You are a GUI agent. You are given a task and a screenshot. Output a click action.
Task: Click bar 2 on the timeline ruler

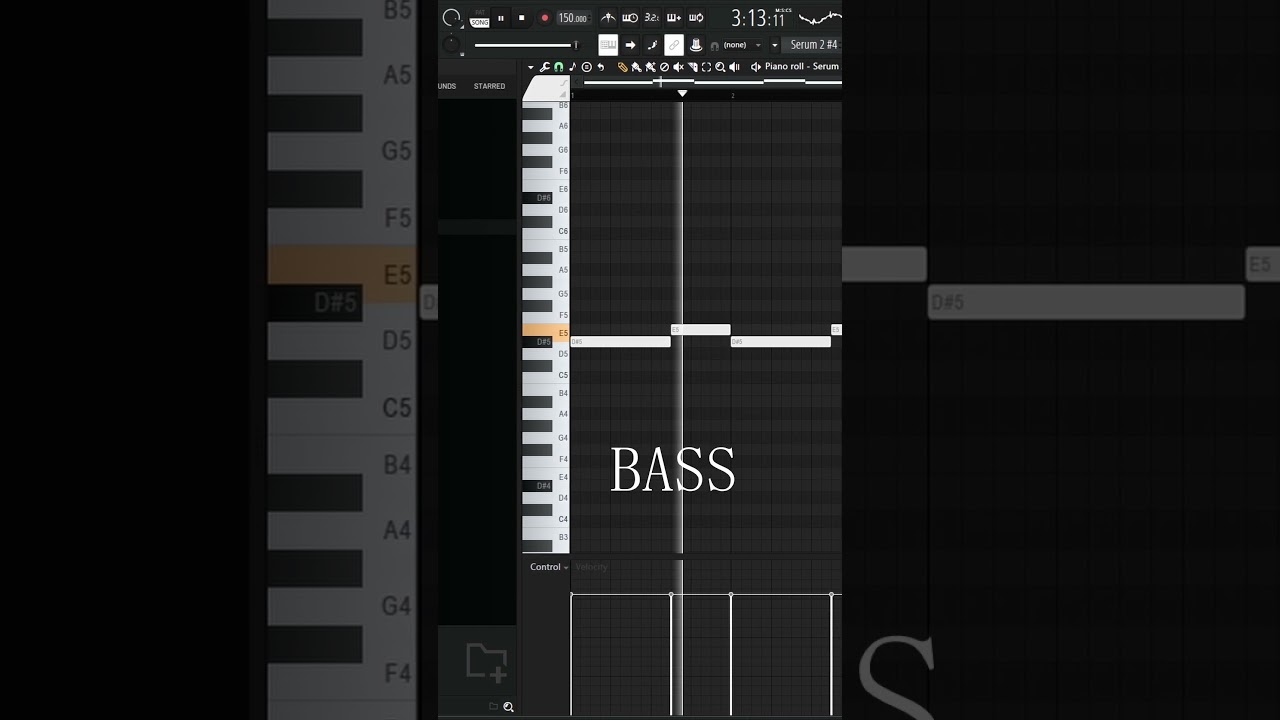[x=733, y=95]
